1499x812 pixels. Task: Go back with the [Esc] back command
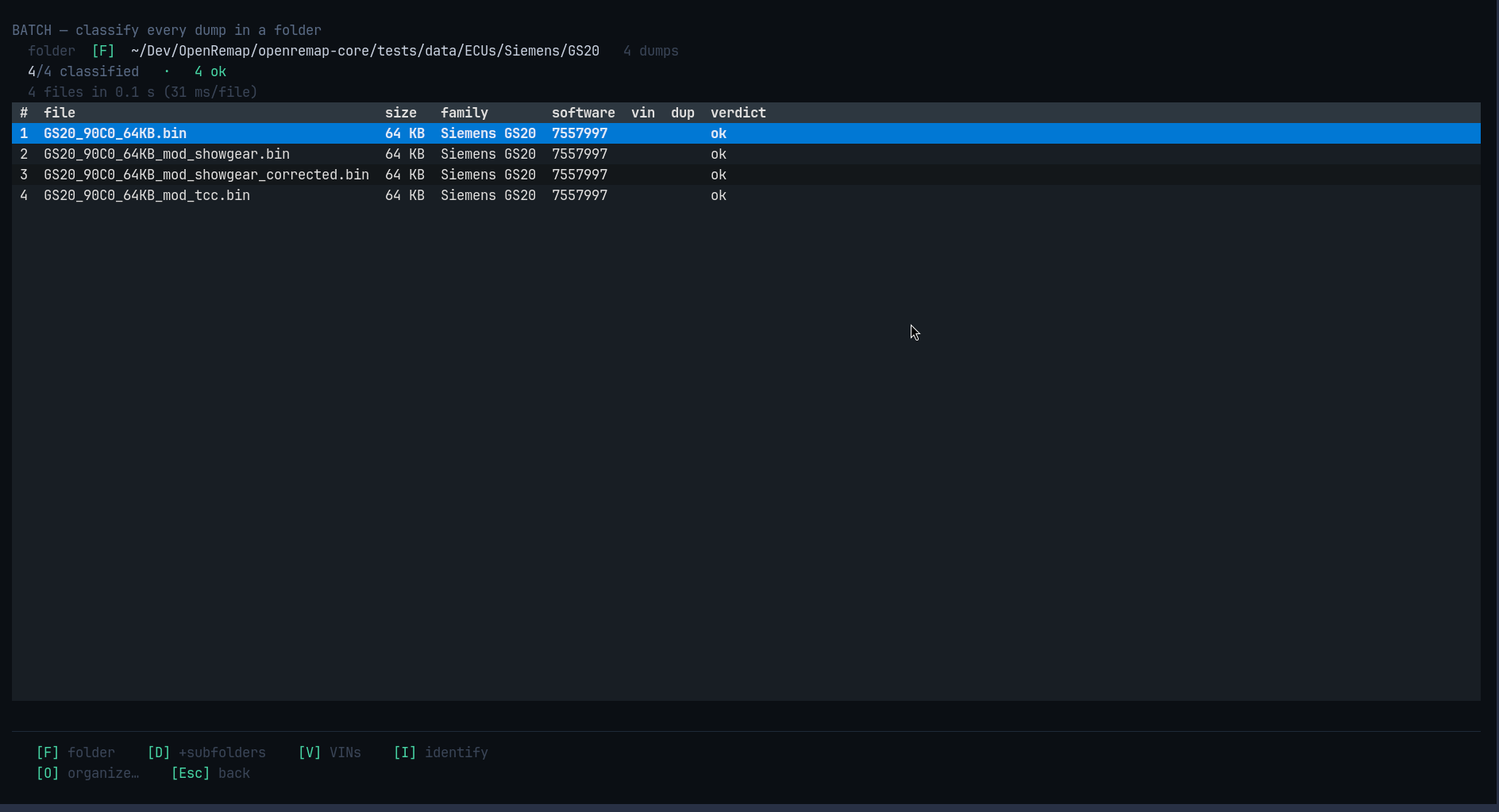click(x=210, y=773)
